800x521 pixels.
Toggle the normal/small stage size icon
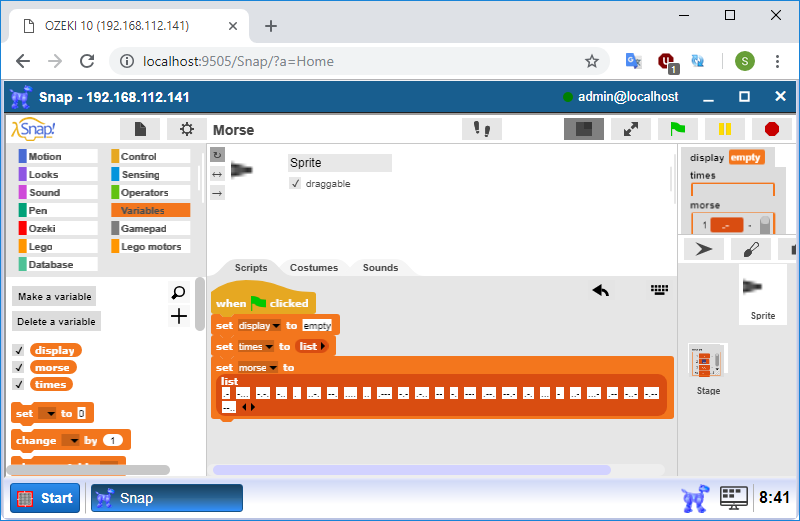click(584, 129)
